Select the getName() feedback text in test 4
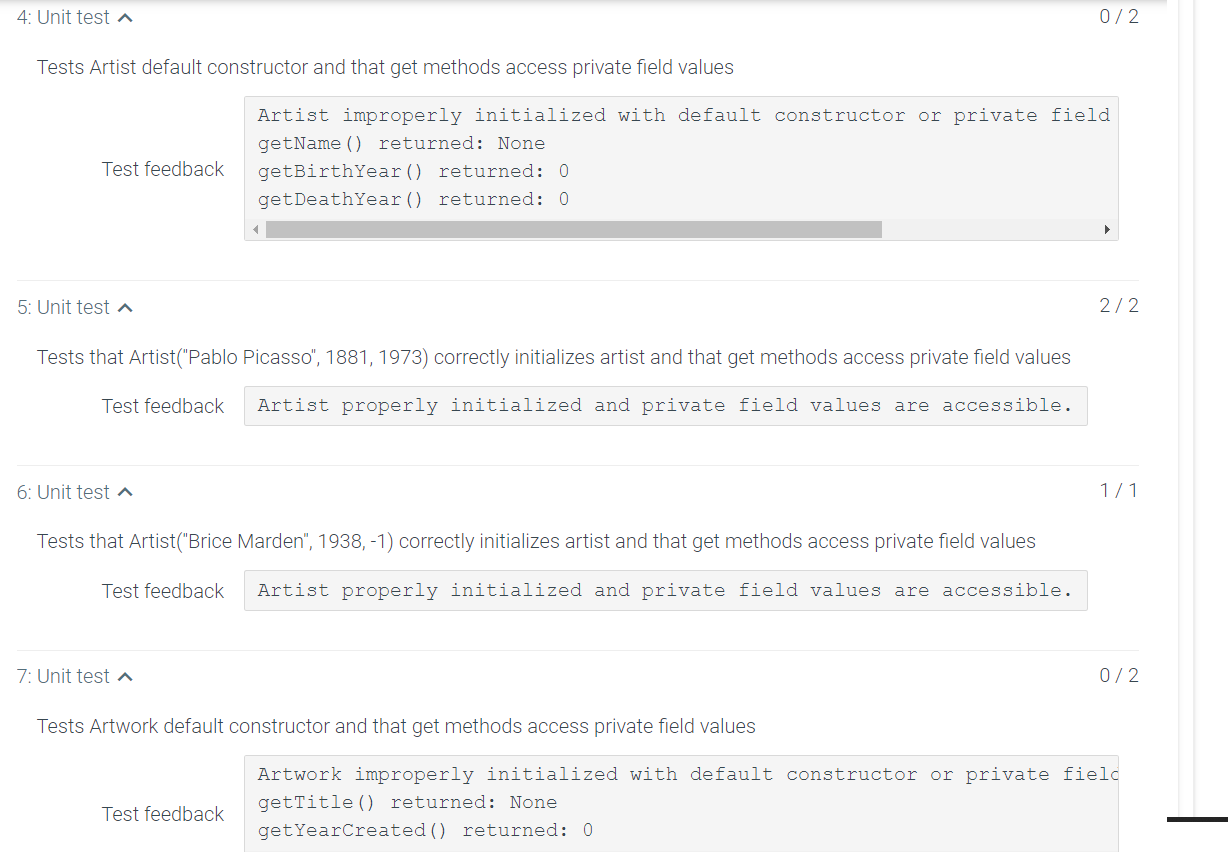 [400, 143]
